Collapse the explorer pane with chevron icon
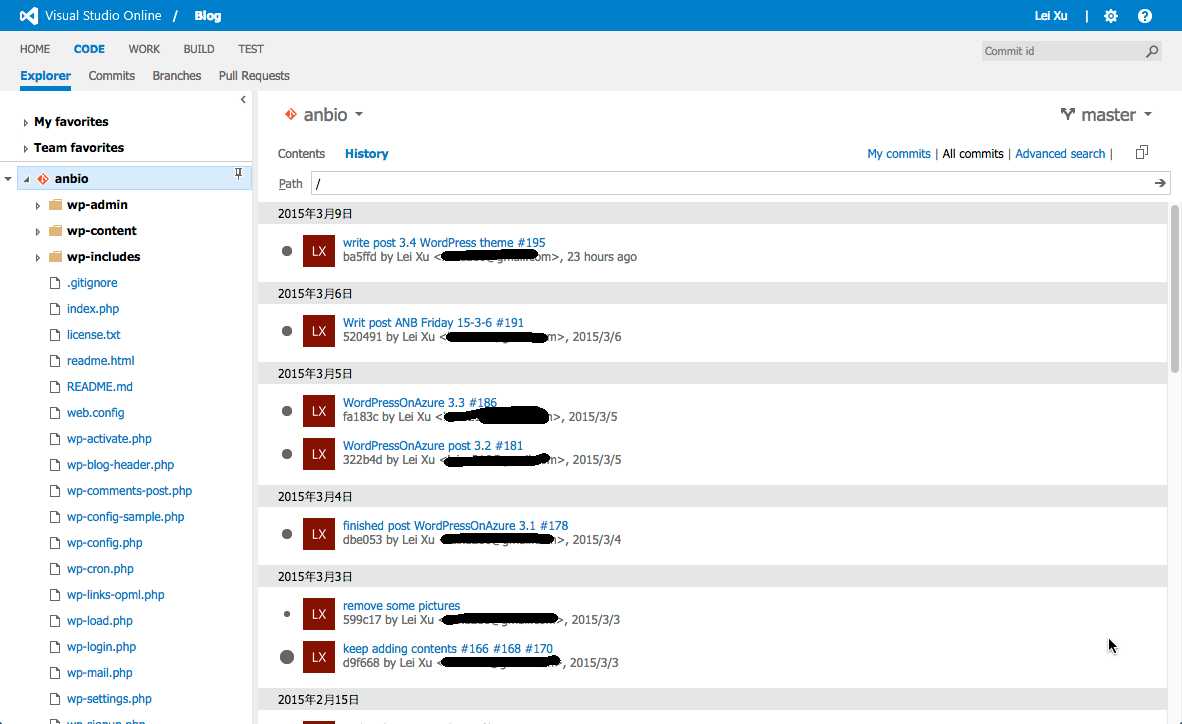Image resolution: width=1182 pixels, height=724 pixels. point(243,100)
